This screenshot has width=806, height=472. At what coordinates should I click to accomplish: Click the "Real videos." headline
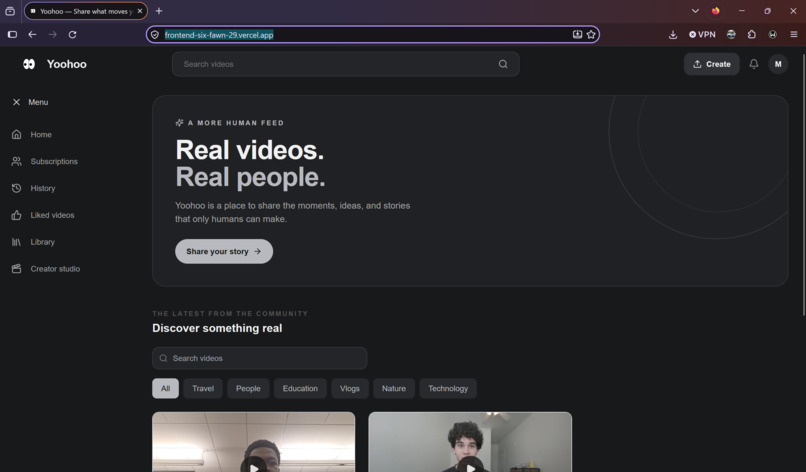(x=250, y=150)
